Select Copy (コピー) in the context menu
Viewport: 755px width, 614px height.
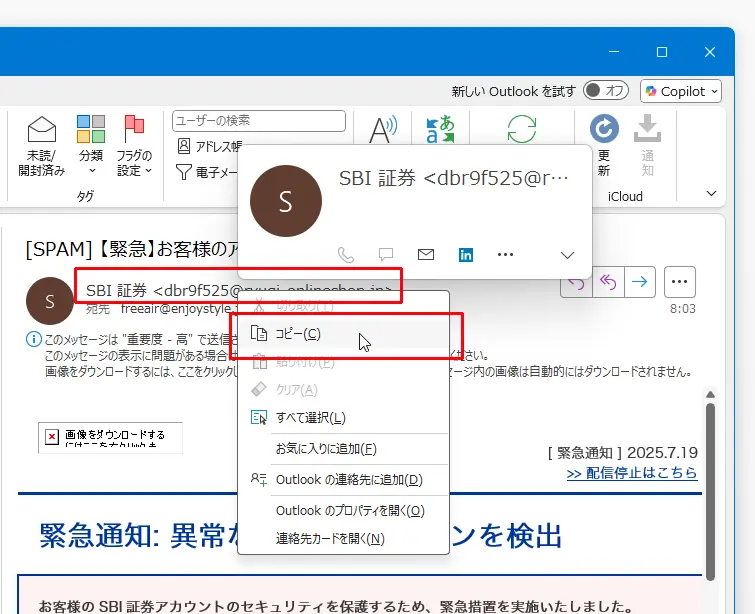[x=343, y=334]
